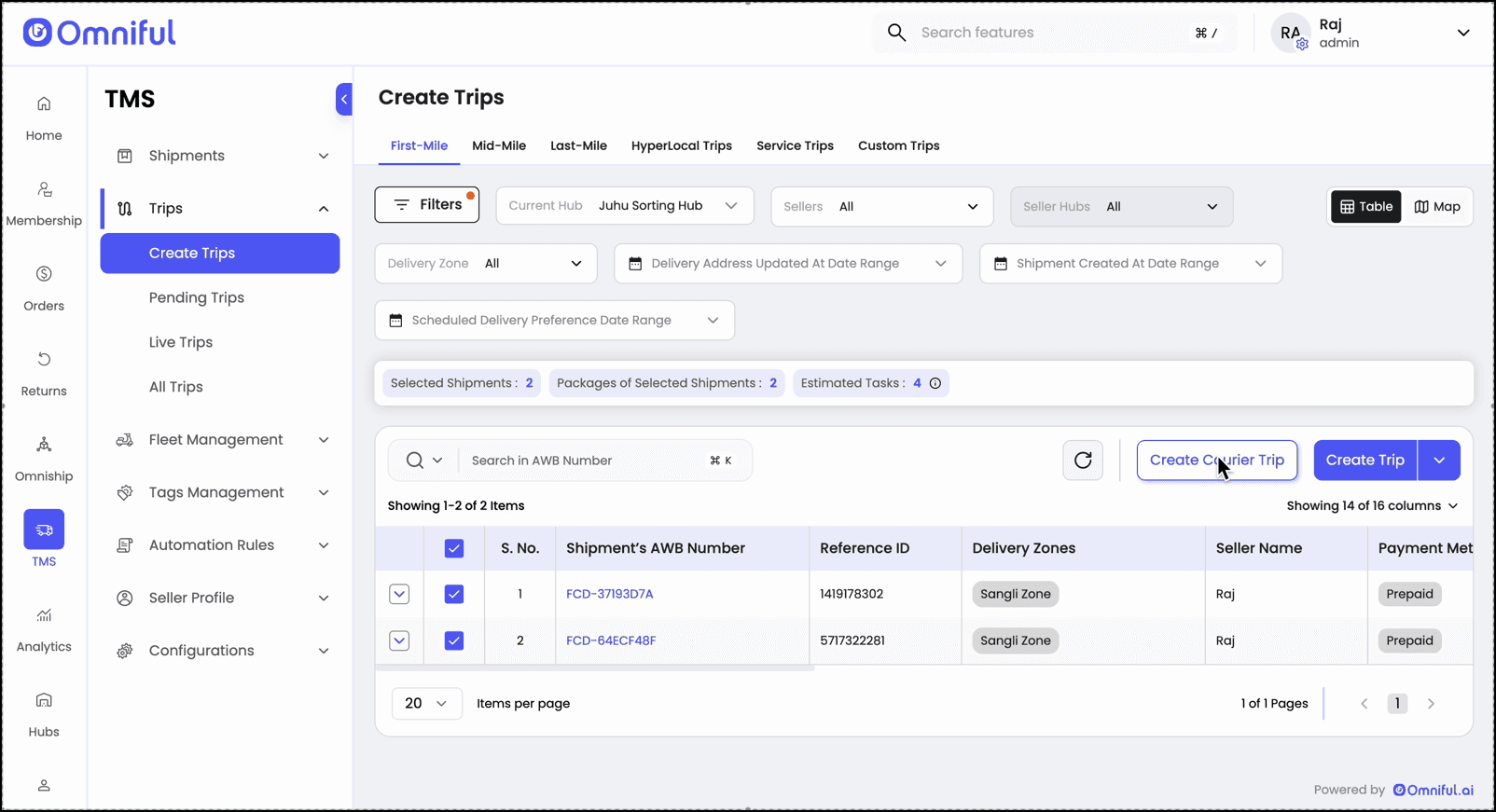Viewport: 1496px width, 812px height.
Task: Go to Omniship in the sidebar
Action: pyautogui.click(x=44, y=459)
